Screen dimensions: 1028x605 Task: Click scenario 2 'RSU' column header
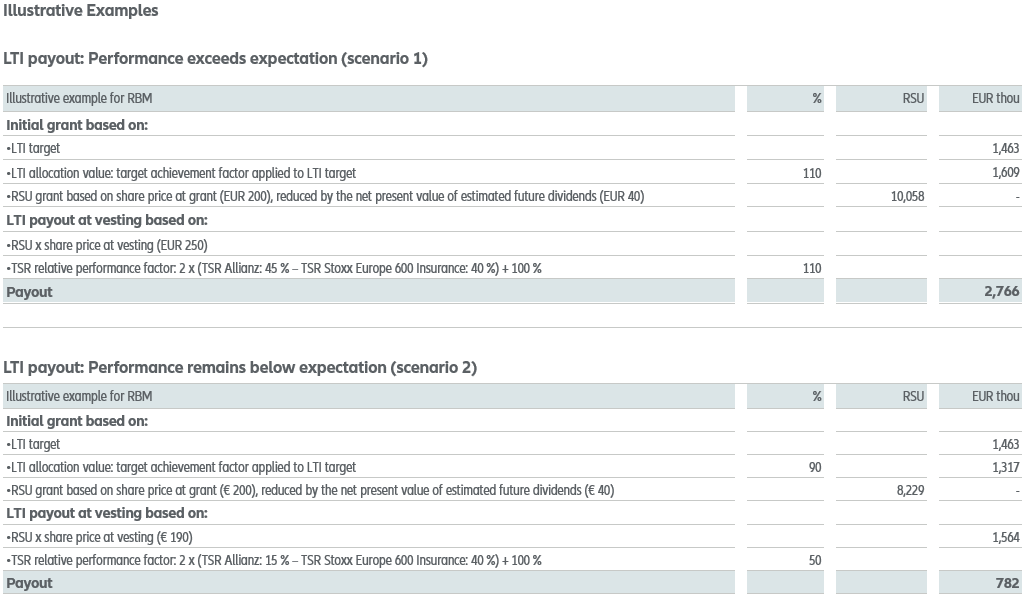[913, 396]
